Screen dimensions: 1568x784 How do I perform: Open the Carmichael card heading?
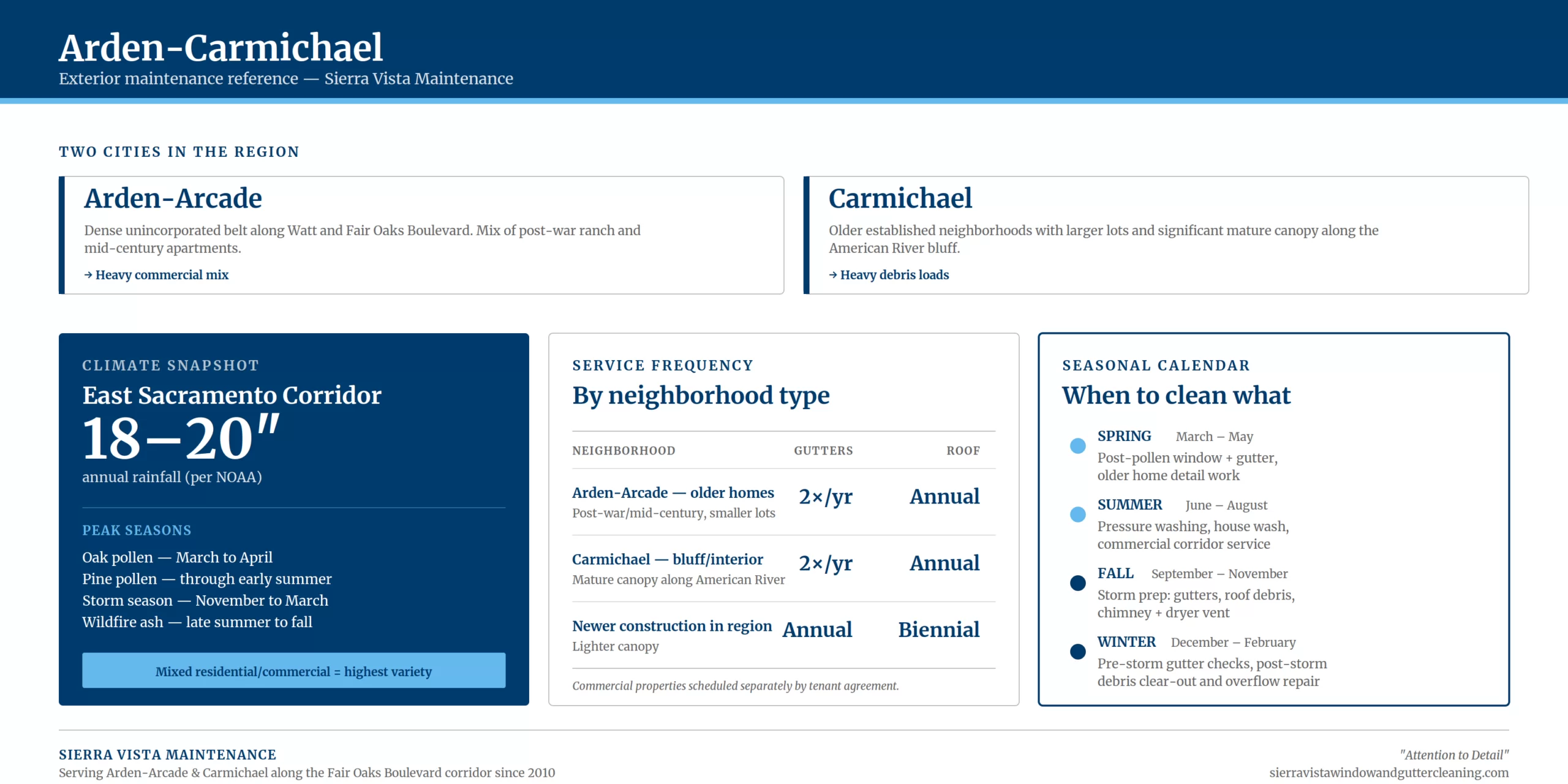[x=900, y=198]
